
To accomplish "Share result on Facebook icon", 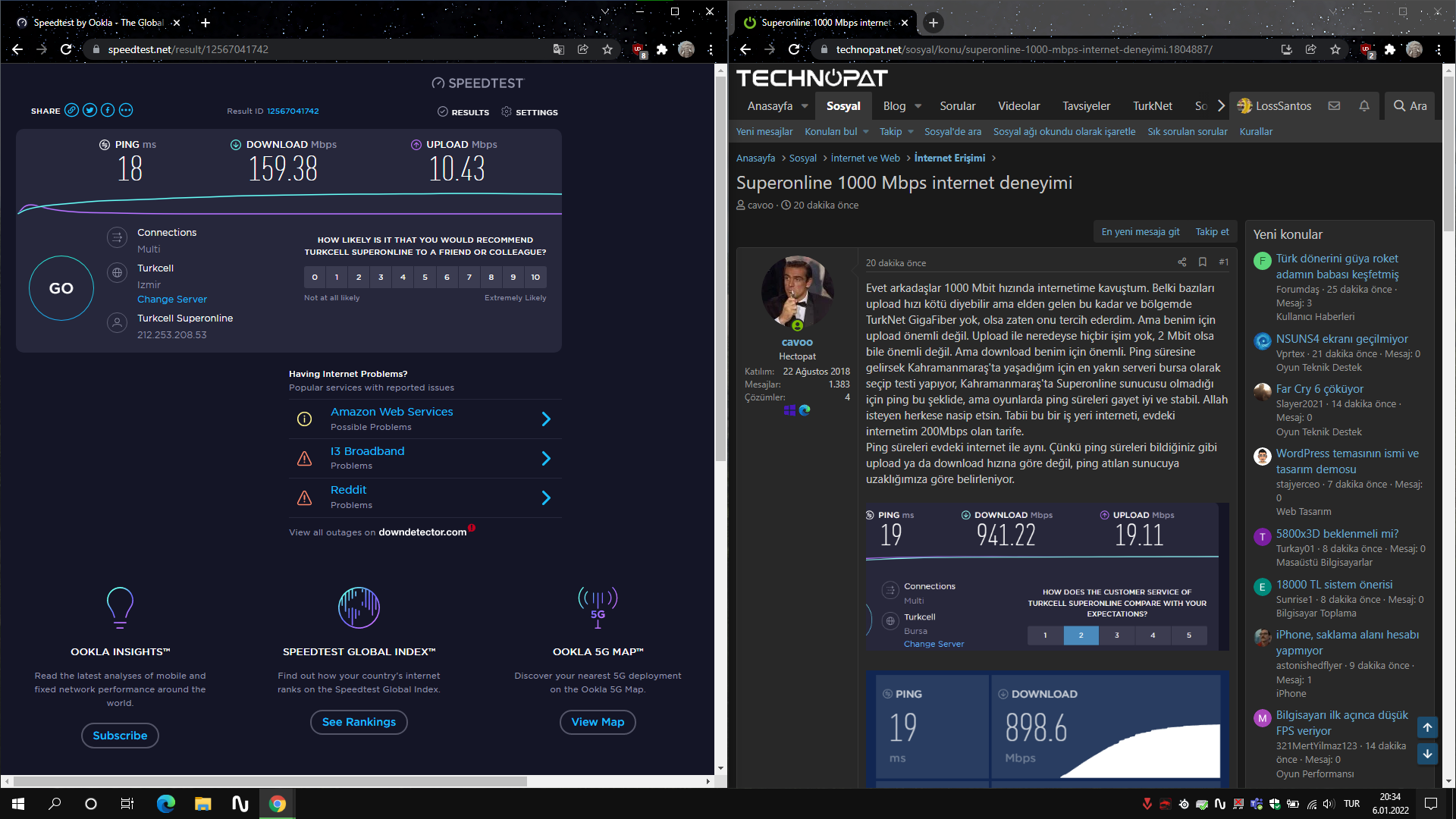I will pos(108,111).
